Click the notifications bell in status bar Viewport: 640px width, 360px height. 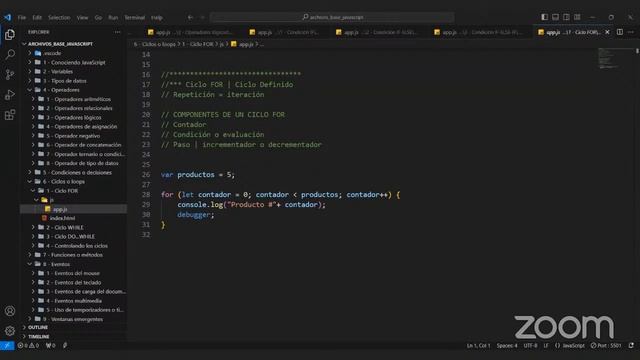pyautogui.click(x=631, y=345)
